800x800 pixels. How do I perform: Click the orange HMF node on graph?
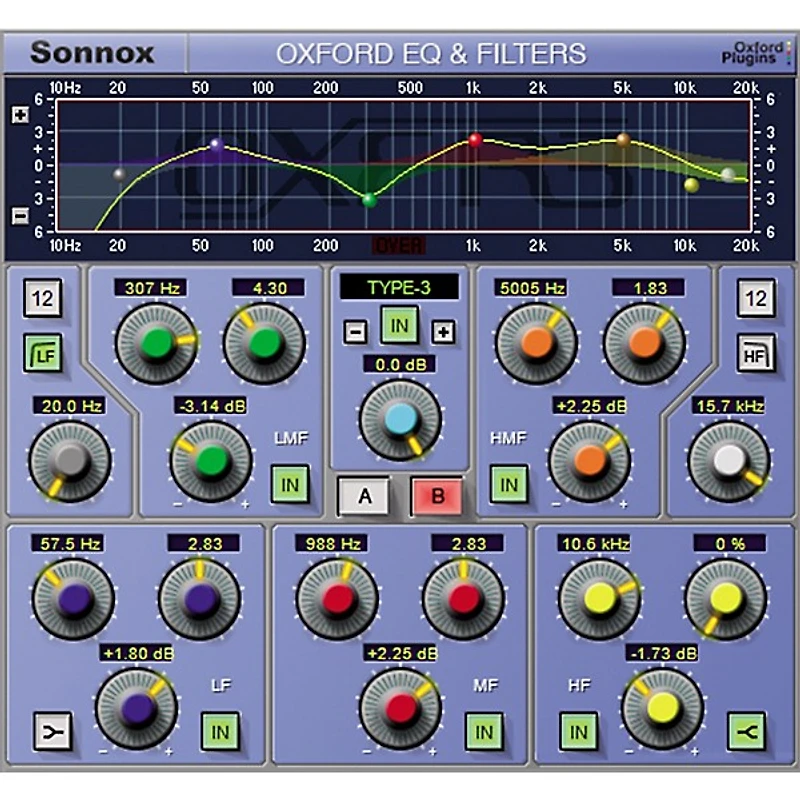pyautogui.click(x=623, y=139)
